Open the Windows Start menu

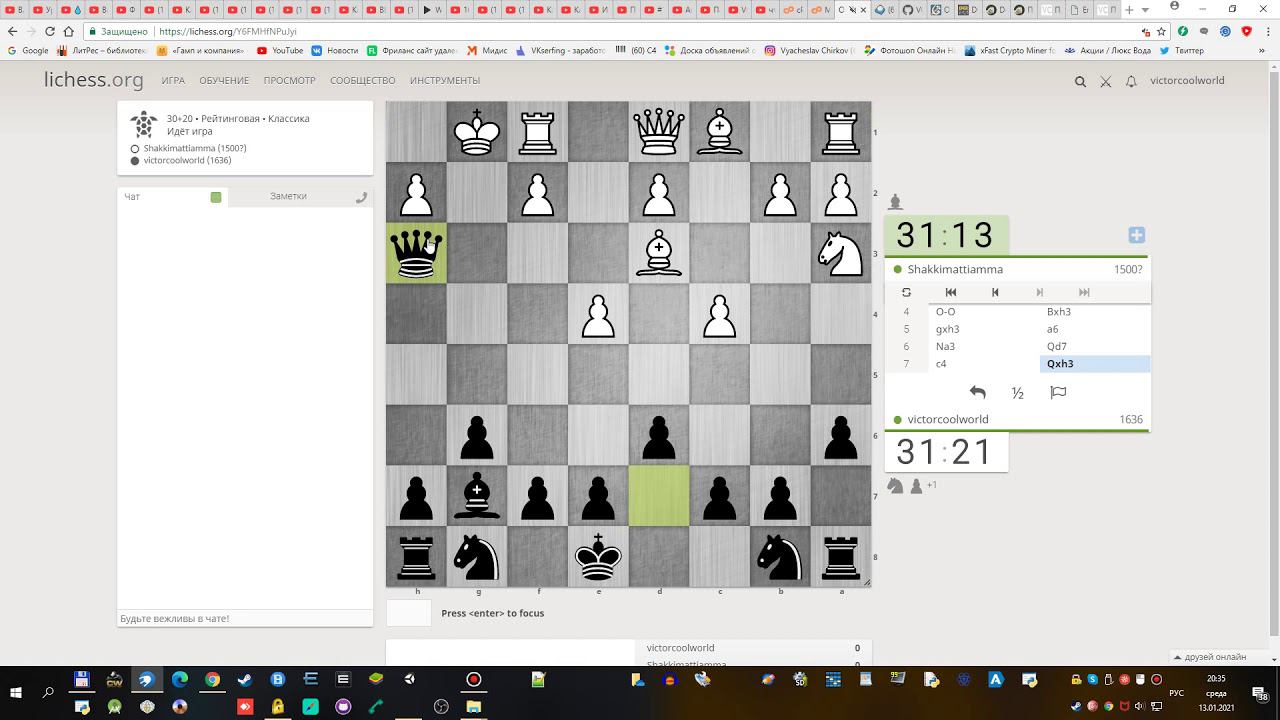coord(17,692)
